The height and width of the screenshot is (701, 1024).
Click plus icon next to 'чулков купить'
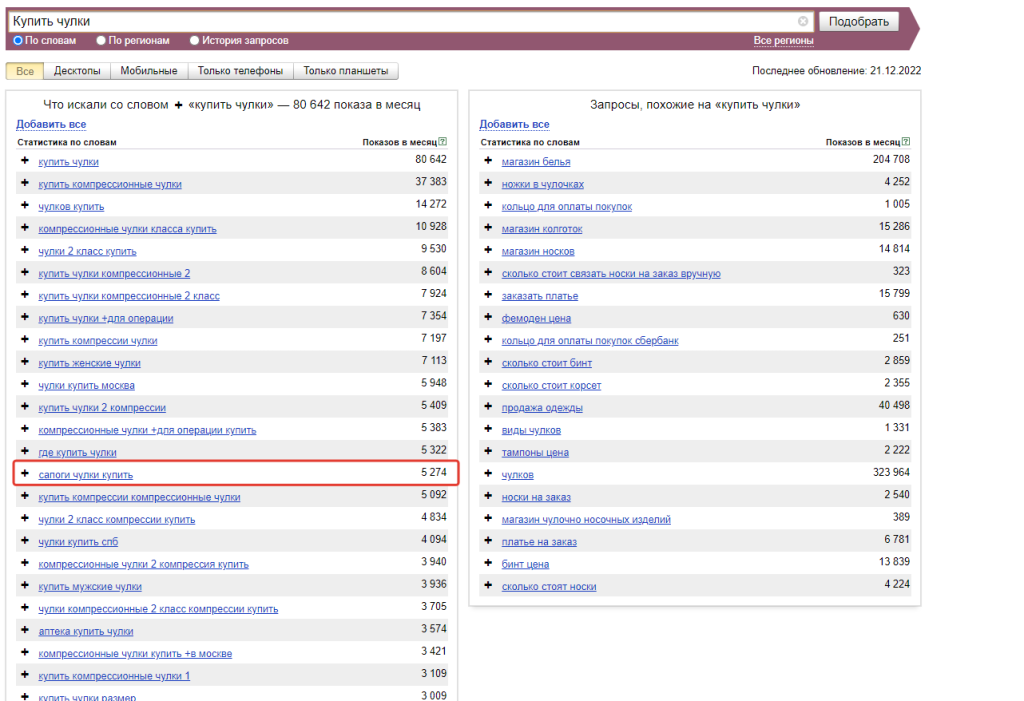pyautogui.click(x=25, y=205)
